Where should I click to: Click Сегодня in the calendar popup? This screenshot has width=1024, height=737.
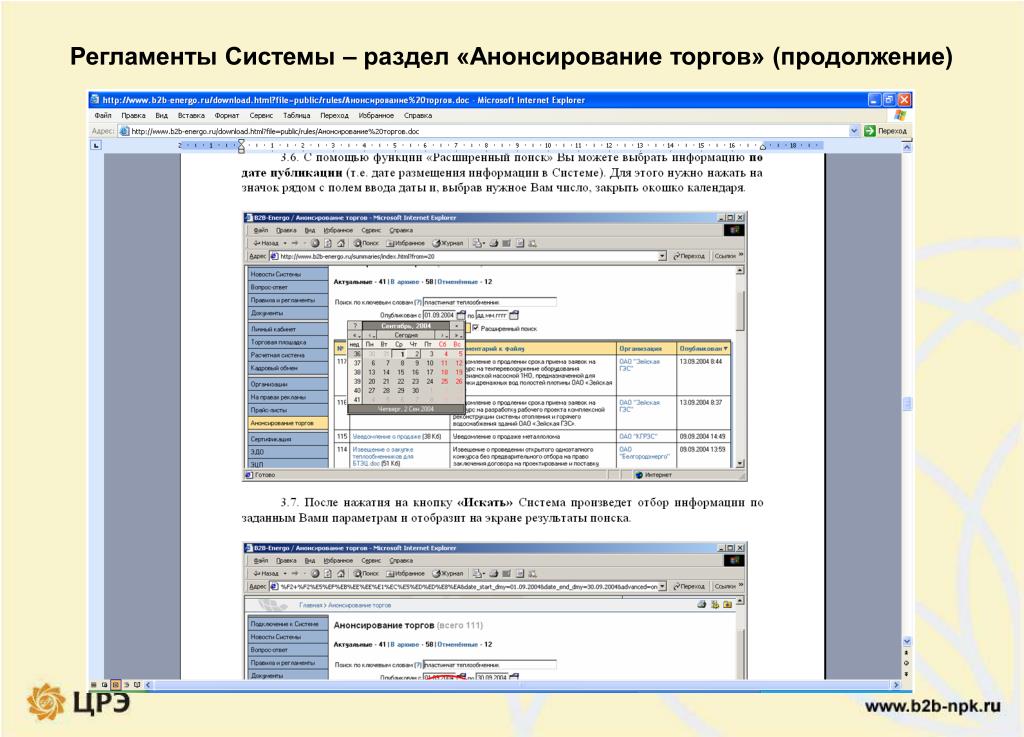click(x=406, y=335)
